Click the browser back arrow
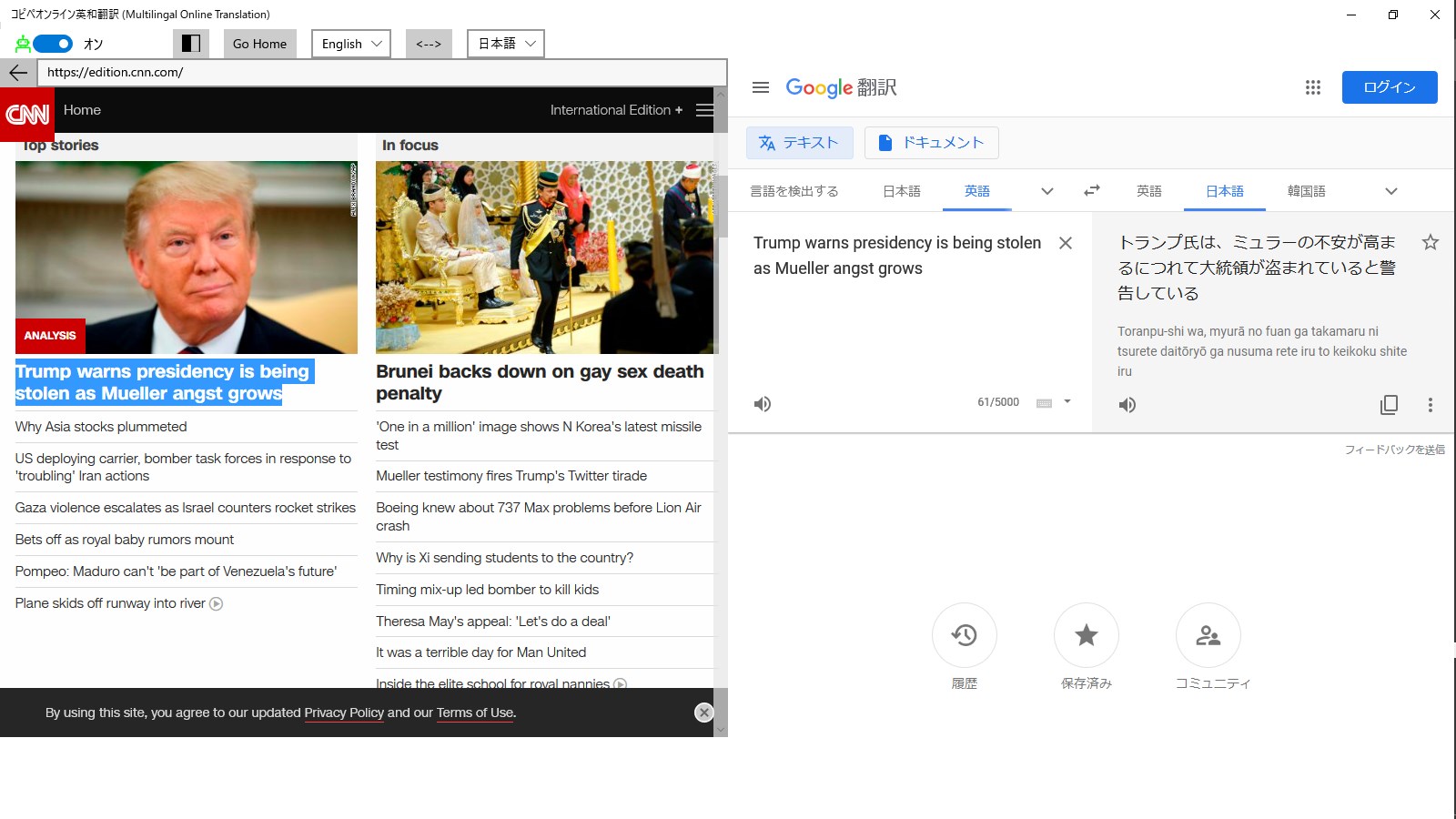 click(18, 73)
